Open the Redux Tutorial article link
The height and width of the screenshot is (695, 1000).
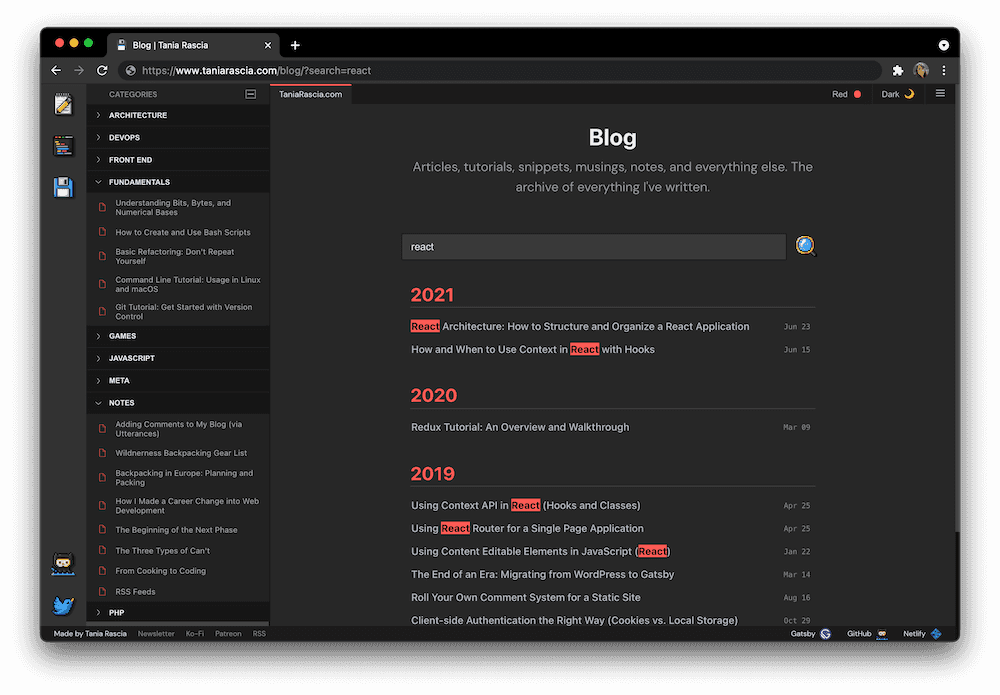tap(520, 427)
